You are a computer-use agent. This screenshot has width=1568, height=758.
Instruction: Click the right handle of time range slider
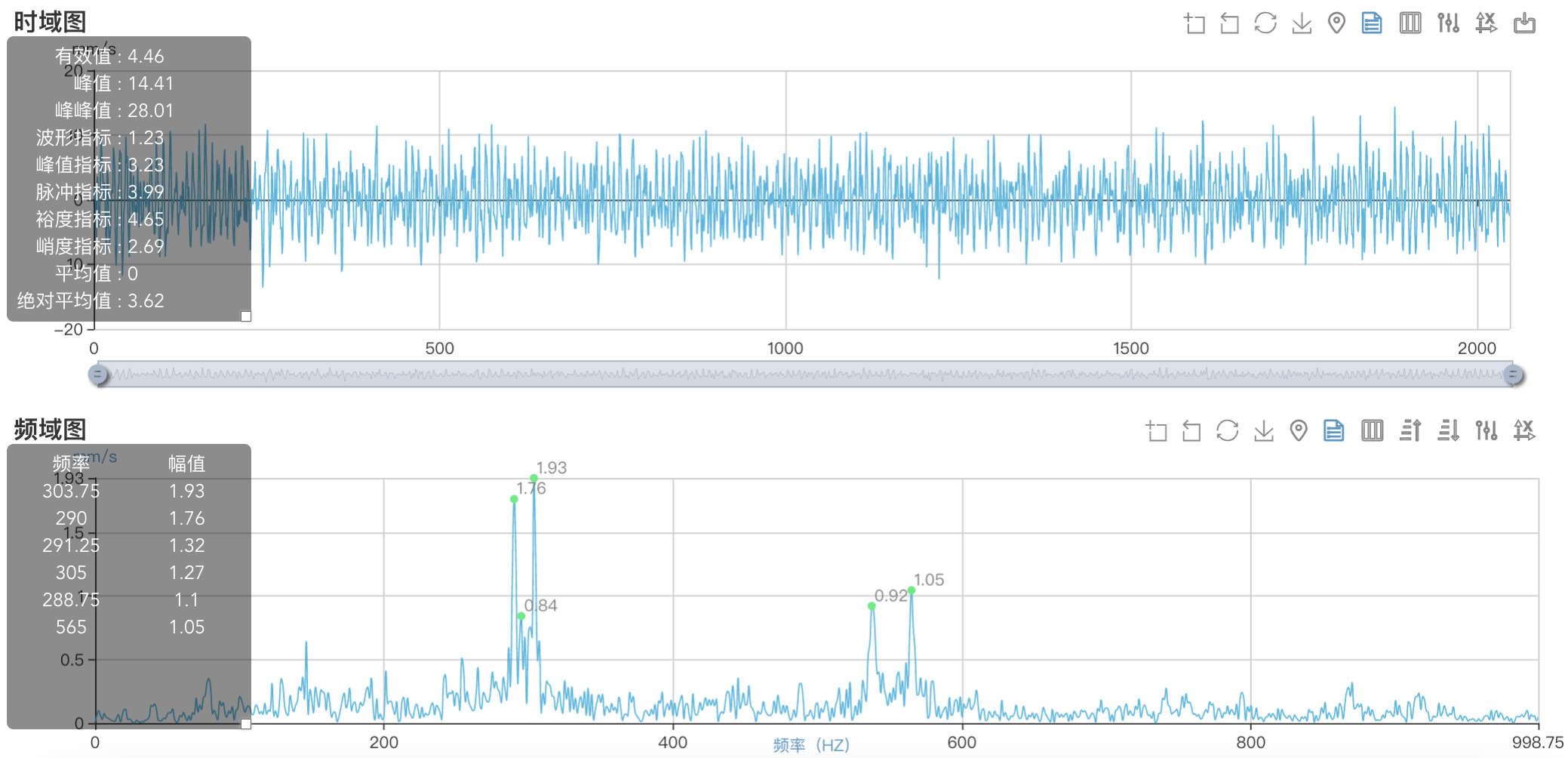click(1513, 374)
